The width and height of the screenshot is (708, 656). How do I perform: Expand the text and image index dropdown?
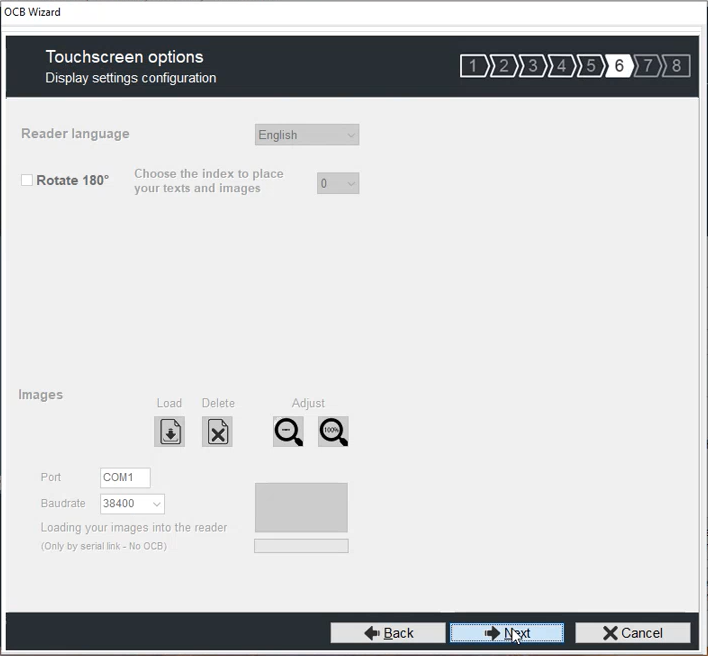338,183
